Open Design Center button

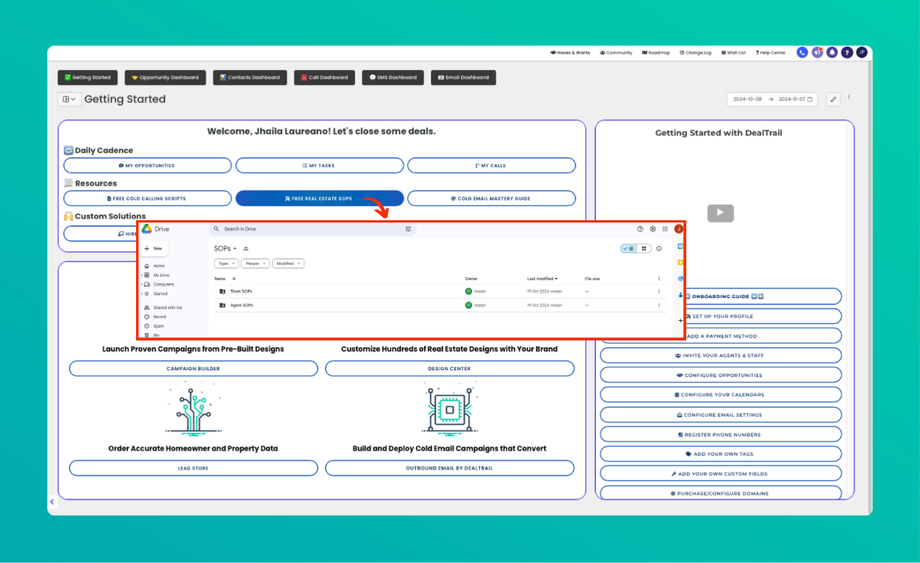(449, 368)
